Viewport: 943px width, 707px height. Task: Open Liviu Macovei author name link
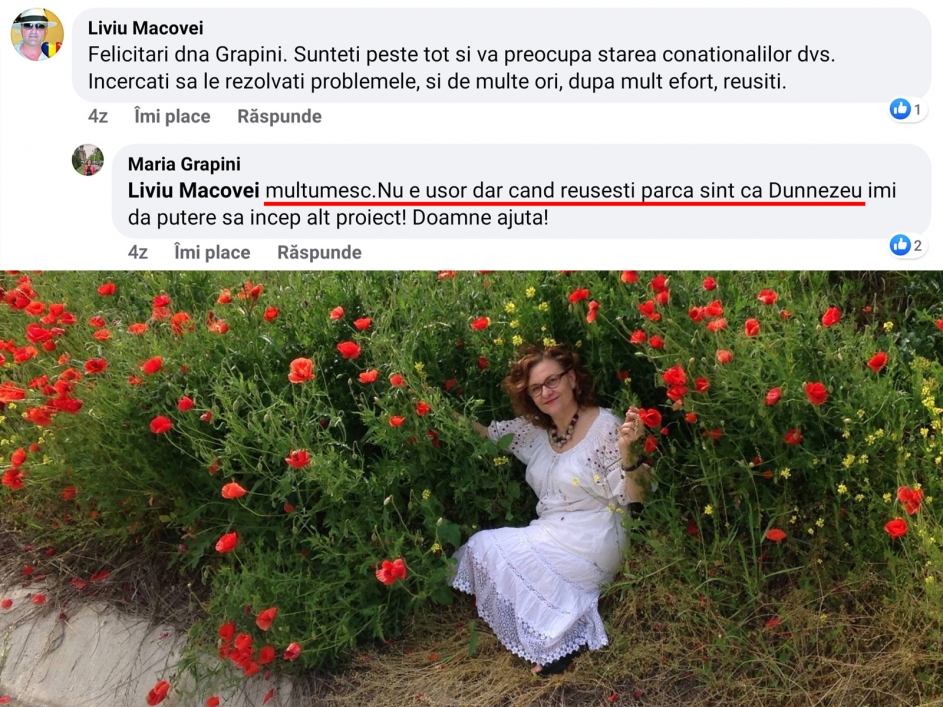click(146, 28)
